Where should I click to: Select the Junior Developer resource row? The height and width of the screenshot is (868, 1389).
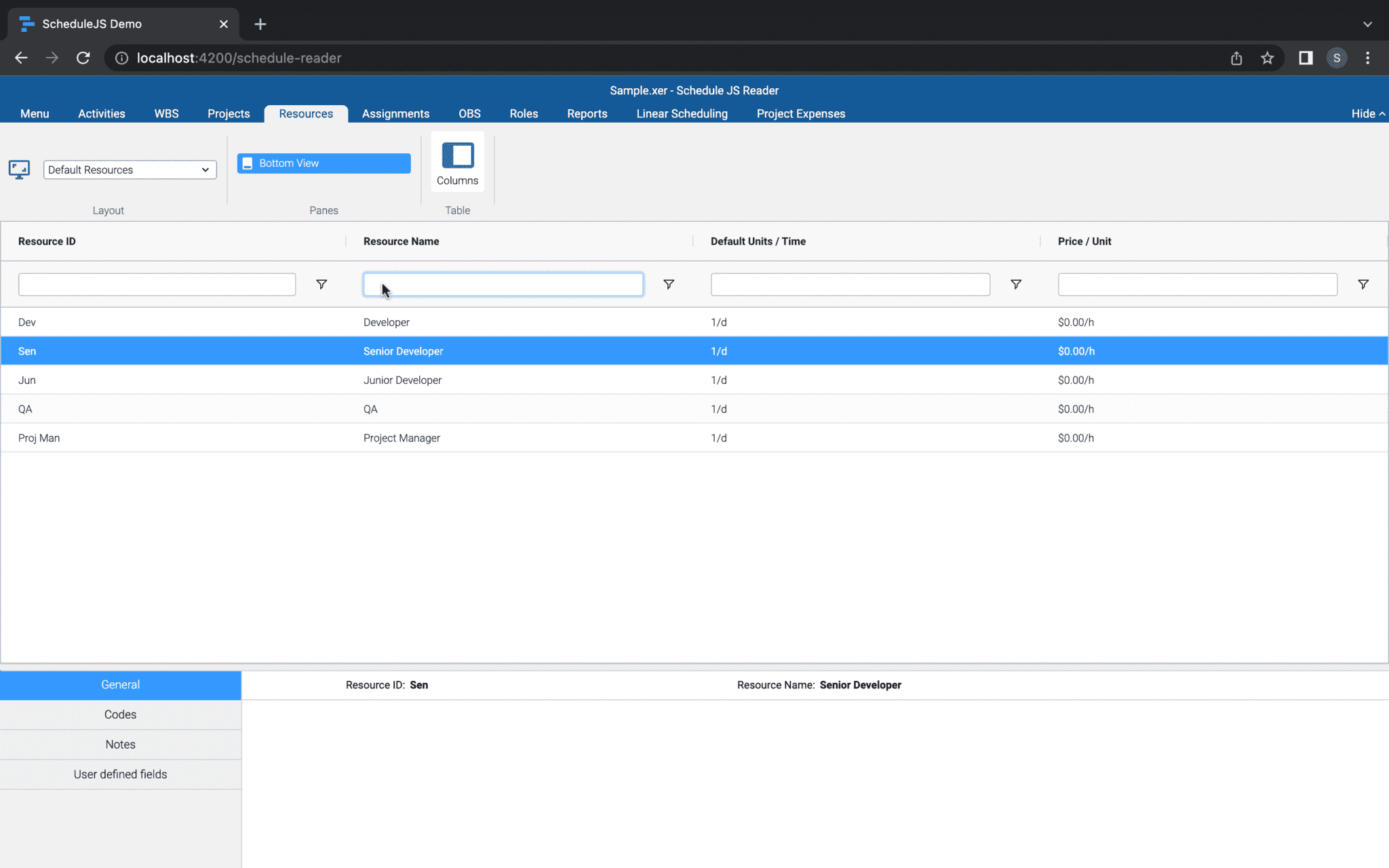tap(402, 380)
